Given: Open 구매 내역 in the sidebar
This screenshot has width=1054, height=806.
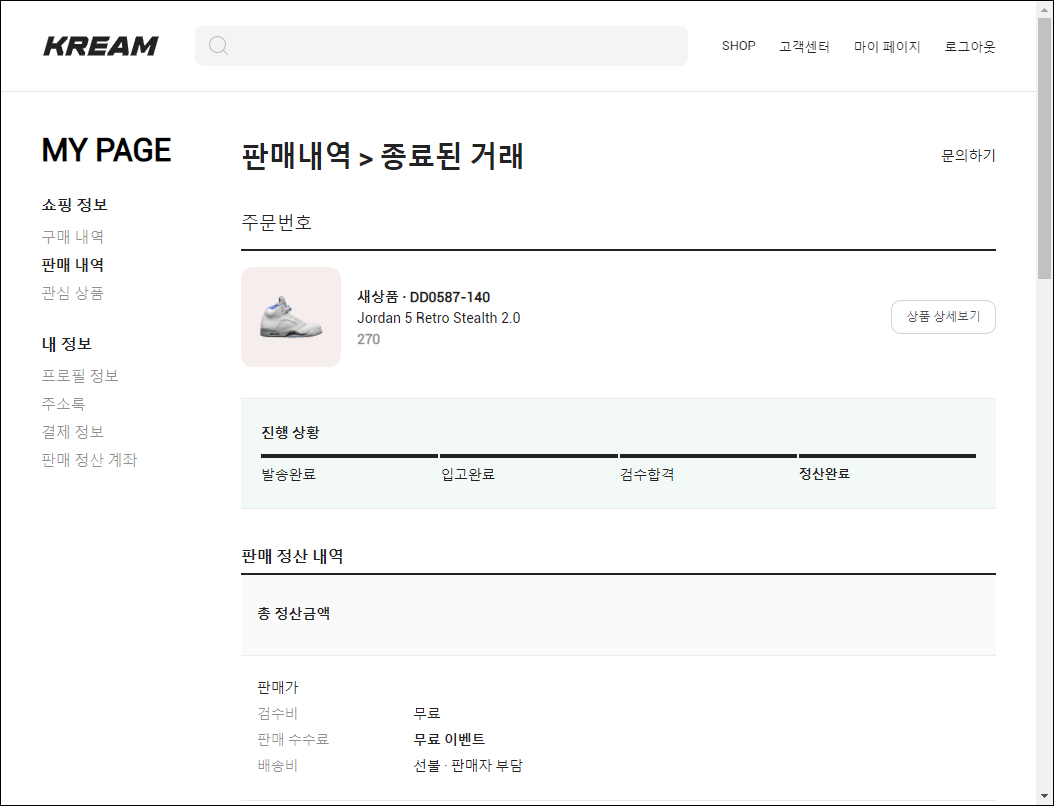Looking at the screenshot, I should 73,237.
